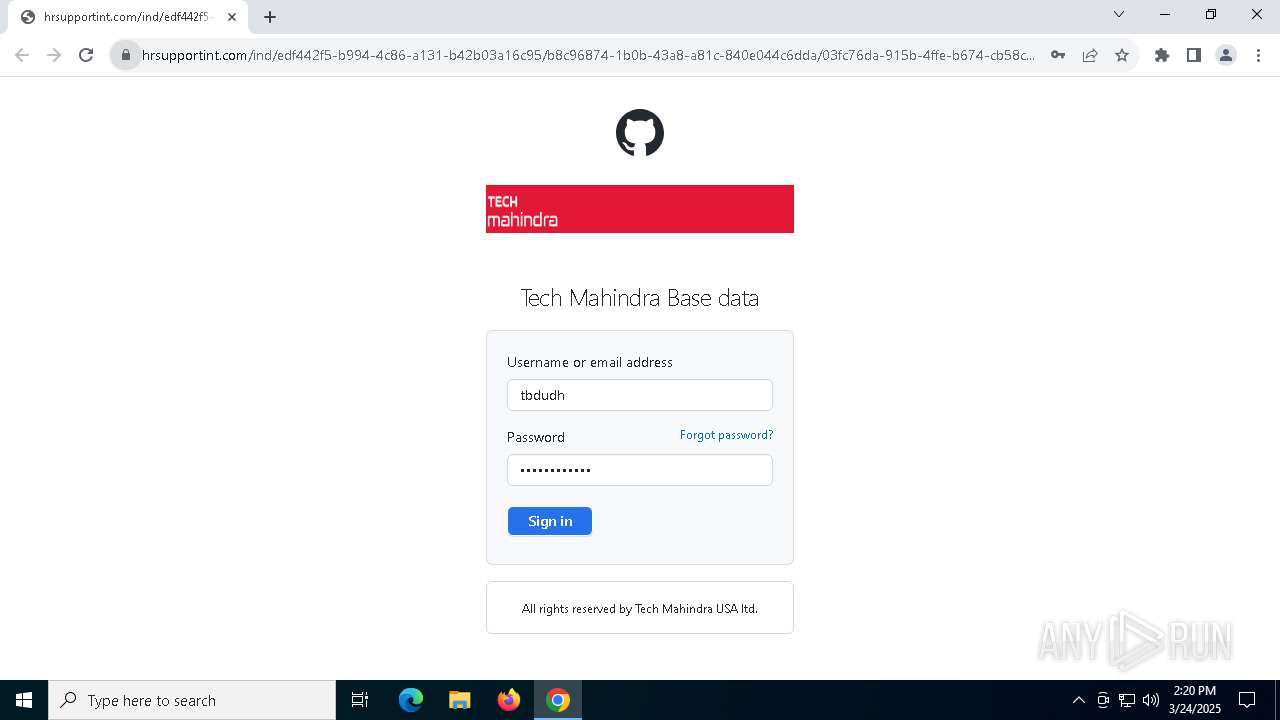Click the Tech Mahindra red banner logo
This screenshot has width=1280, height=720.
point(640,209)
